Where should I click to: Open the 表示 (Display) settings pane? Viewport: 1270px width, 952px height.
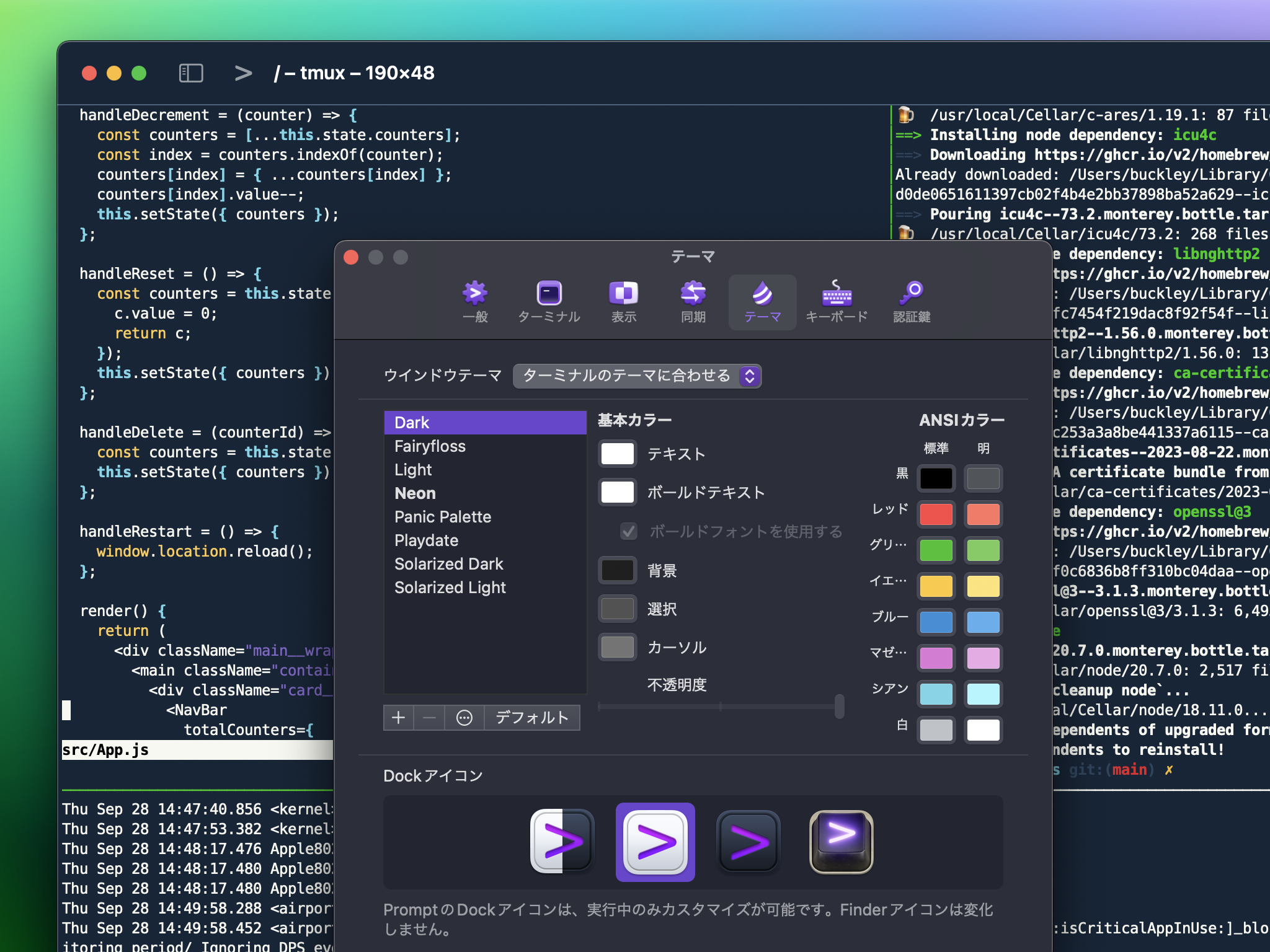click(x=623, y=302)
